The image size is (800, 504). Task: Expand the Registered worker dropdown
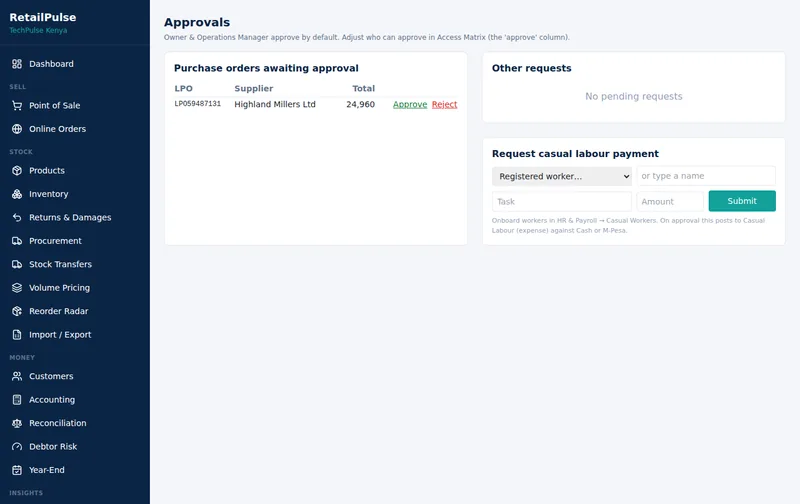[x=562, y=177]
